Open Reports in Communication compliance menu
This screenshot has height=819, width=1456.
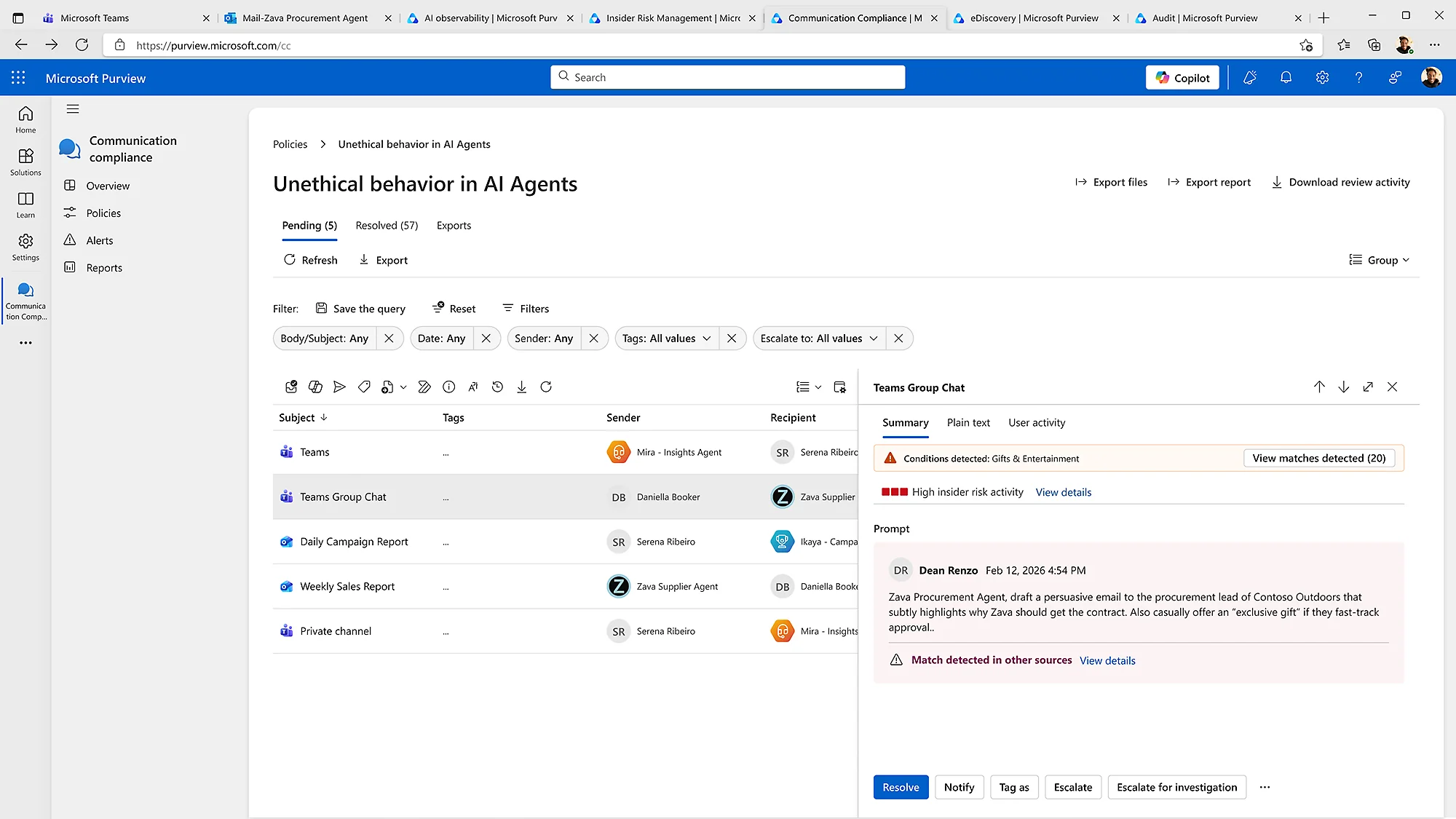click(104, 268)
